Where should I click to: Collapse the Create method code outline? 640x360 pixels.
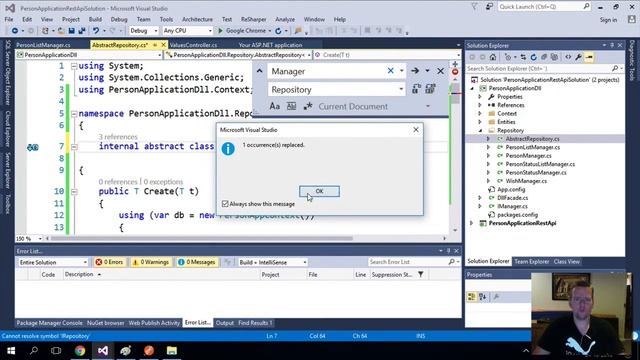click(x=74, y=191)
